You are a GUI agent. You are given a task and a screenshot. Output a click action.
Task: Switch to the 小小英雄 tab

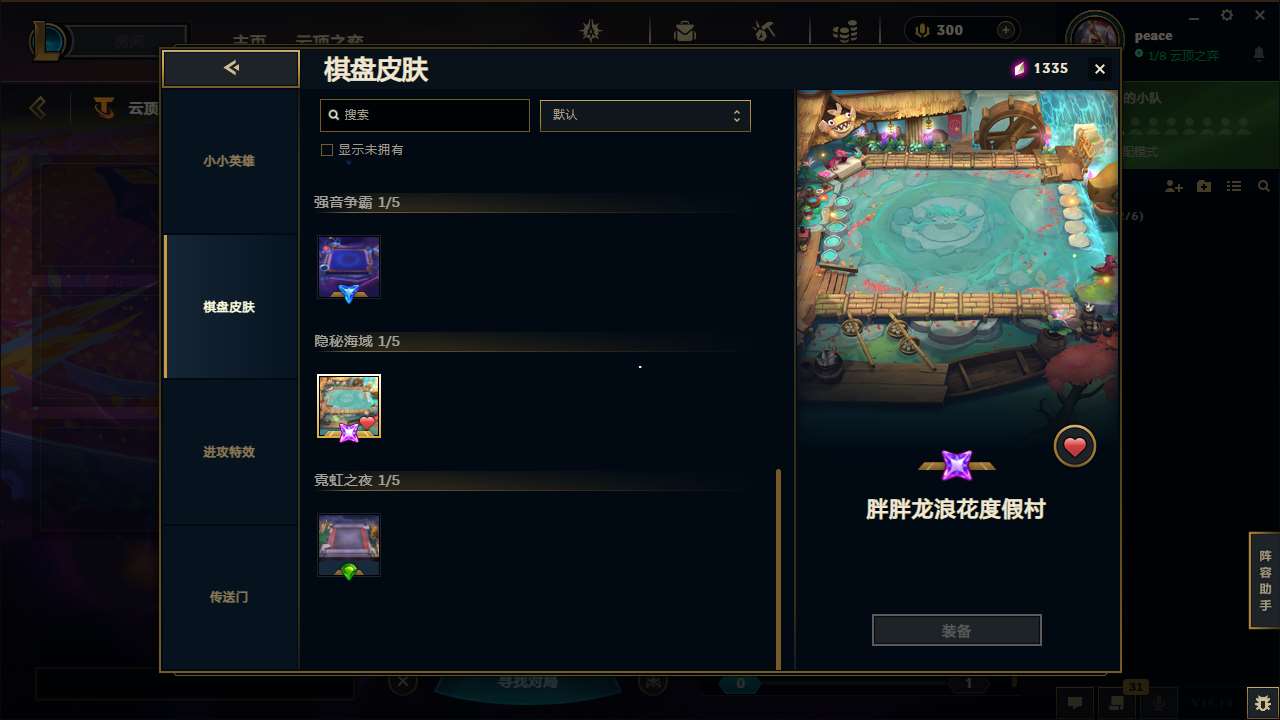(229, 161)
